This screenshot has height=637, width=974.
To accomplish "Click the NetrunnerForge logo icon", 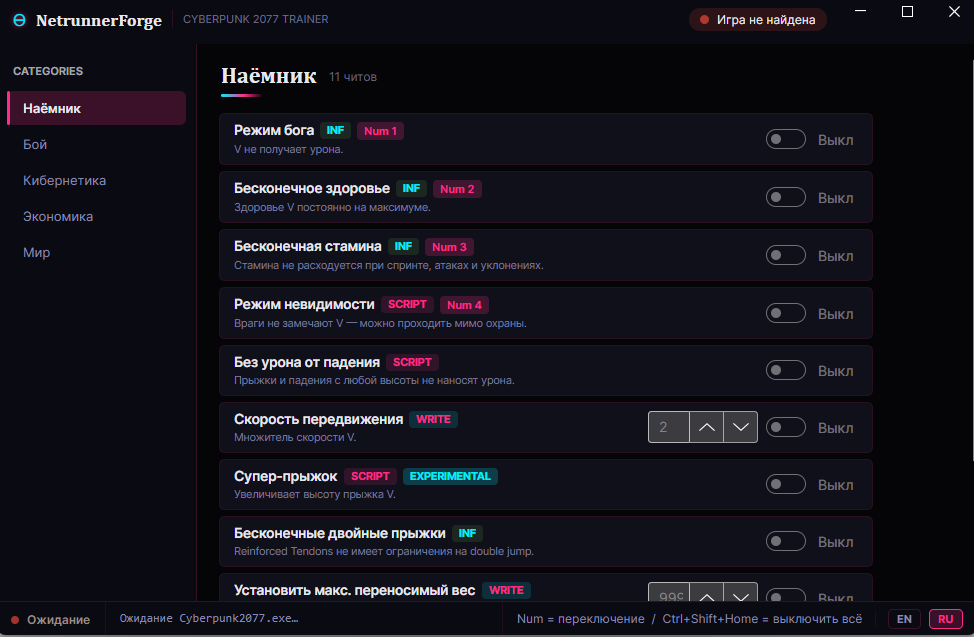I will [x=19, y=20].
